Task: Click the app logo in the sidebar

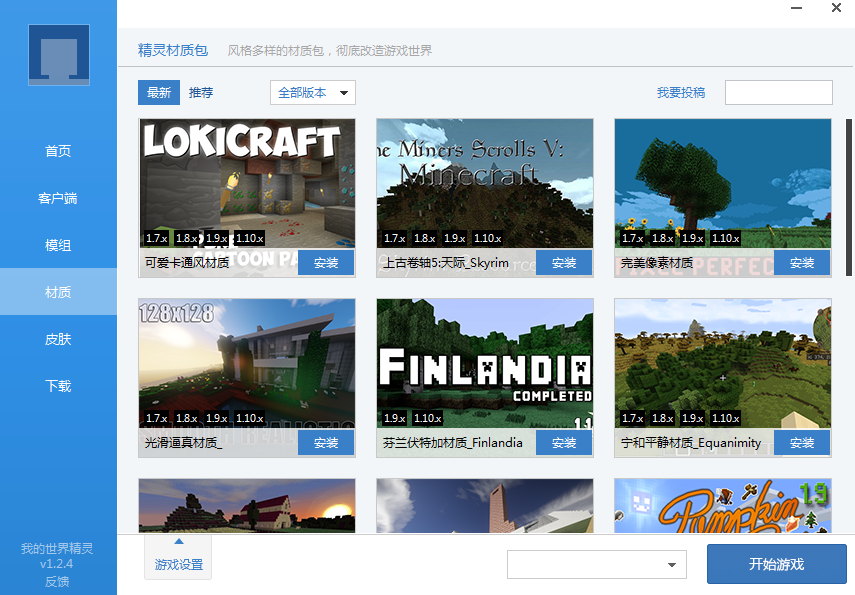Action: (59, 55)
